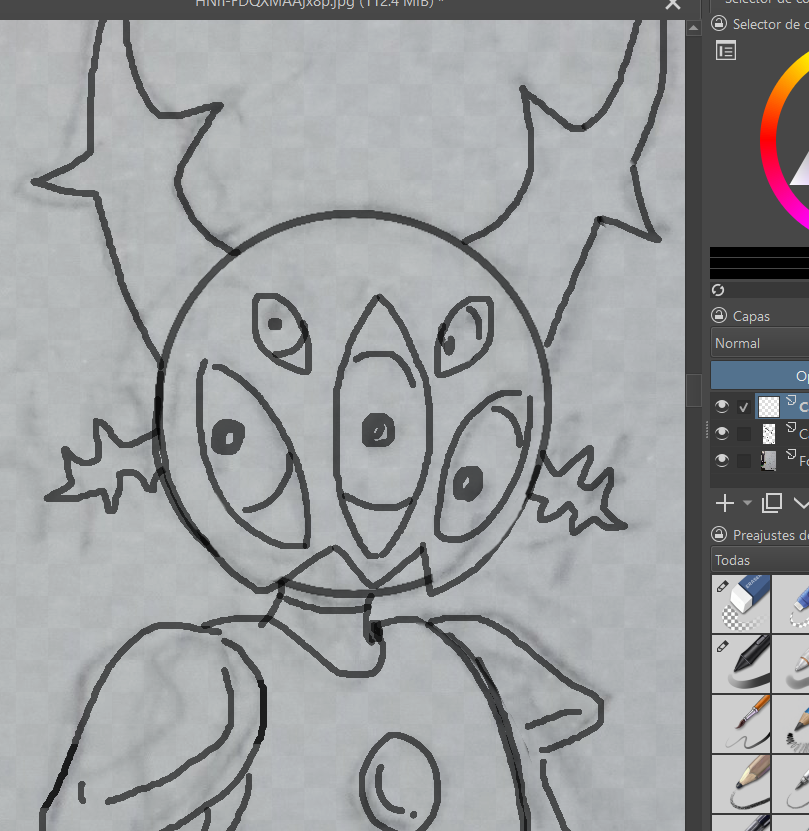Close the HNn-FDQXMAAjx8p.jpg document tab
Viewport: 809px width, 831px height.
pyautogui.click(x=673, y=4)
